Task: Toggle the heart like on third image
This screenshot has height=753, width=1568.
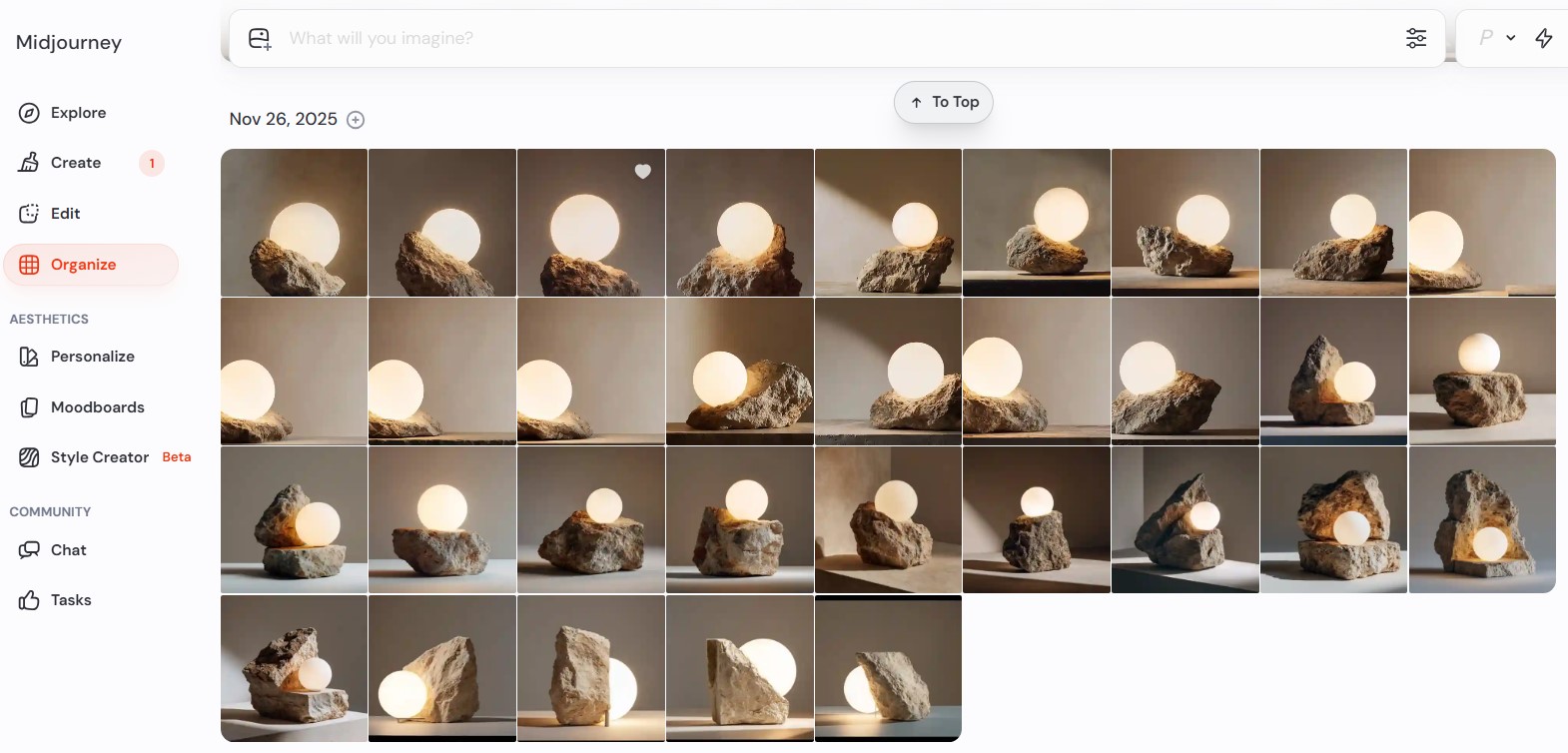Action: [643, 172]
